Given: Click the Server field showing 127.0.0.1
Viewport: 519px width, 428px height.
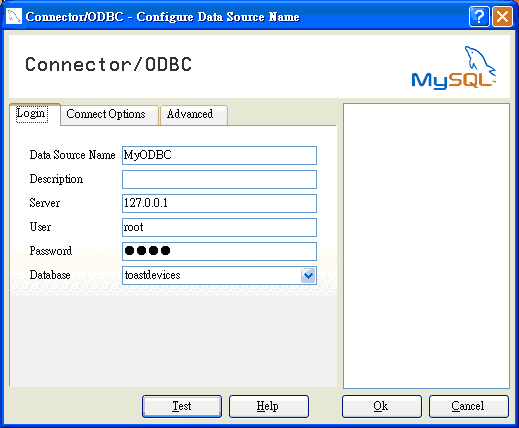Looking at the screenshot, I should (x=219, y=203).
